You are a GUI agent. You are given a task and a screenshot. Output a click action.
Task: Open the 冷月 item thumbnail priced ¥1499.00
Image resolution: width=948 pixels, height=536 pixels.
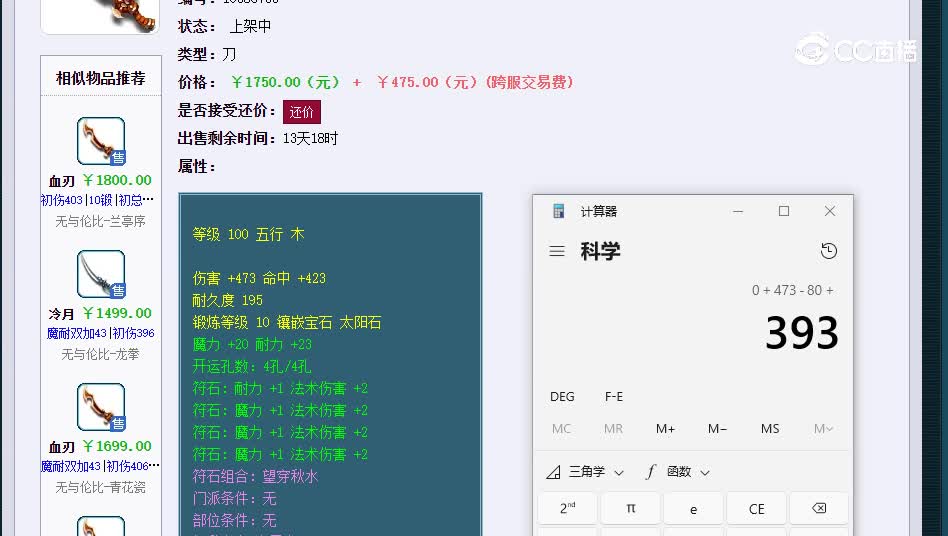pyautogui.click(x=101, y=274)
